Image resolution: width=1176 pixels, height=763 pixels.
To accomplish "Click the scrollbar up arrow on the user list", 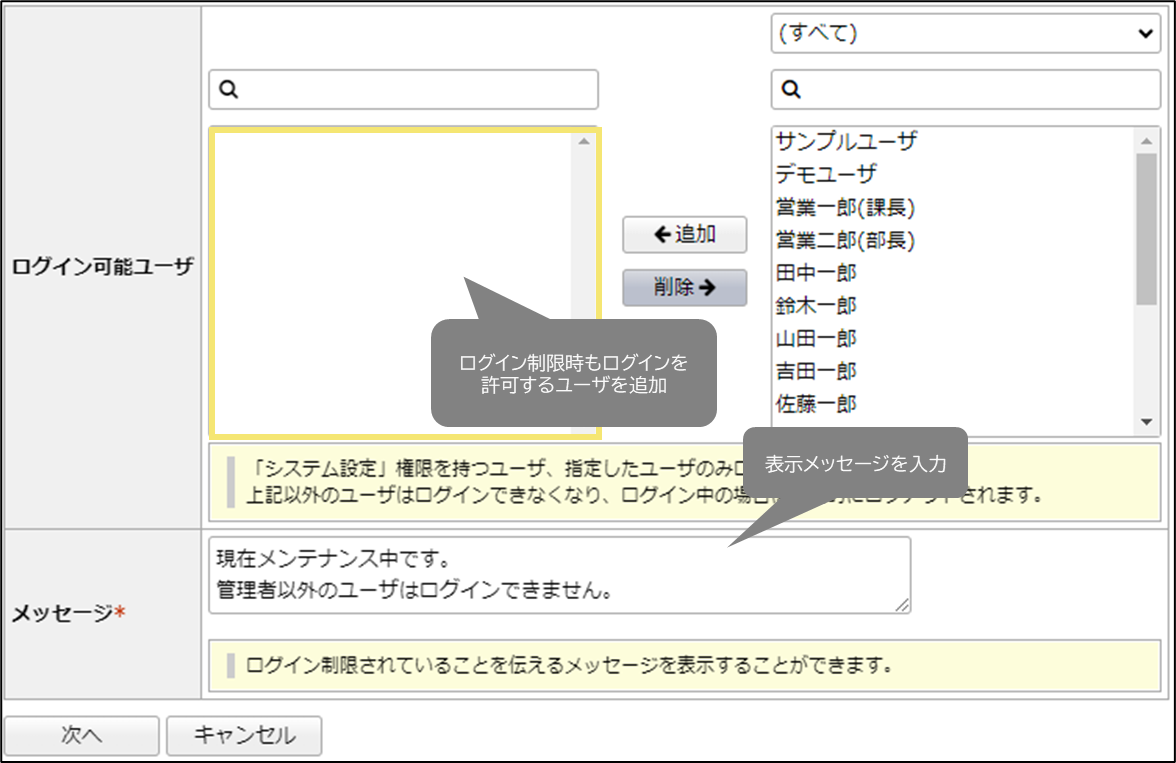I will (1145, 139).
